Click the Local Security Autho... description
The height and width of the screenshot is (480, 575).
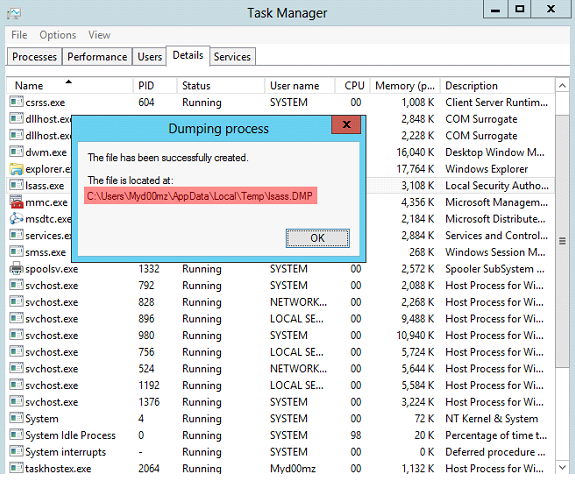[x=497, y=186]
